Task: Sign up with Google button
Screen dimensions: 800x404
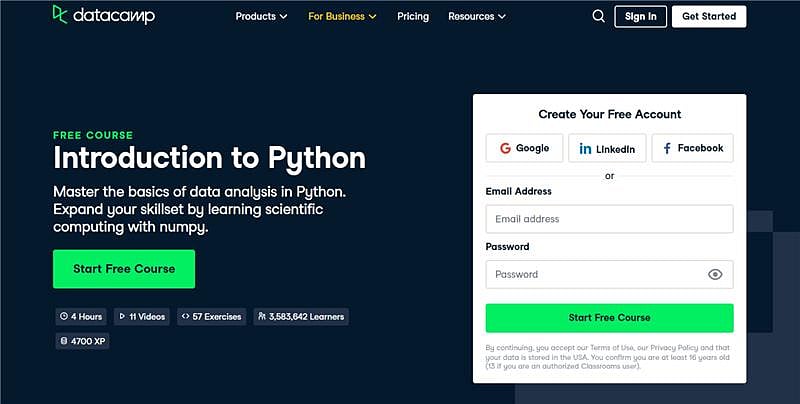Action: [x=524, y=148]
